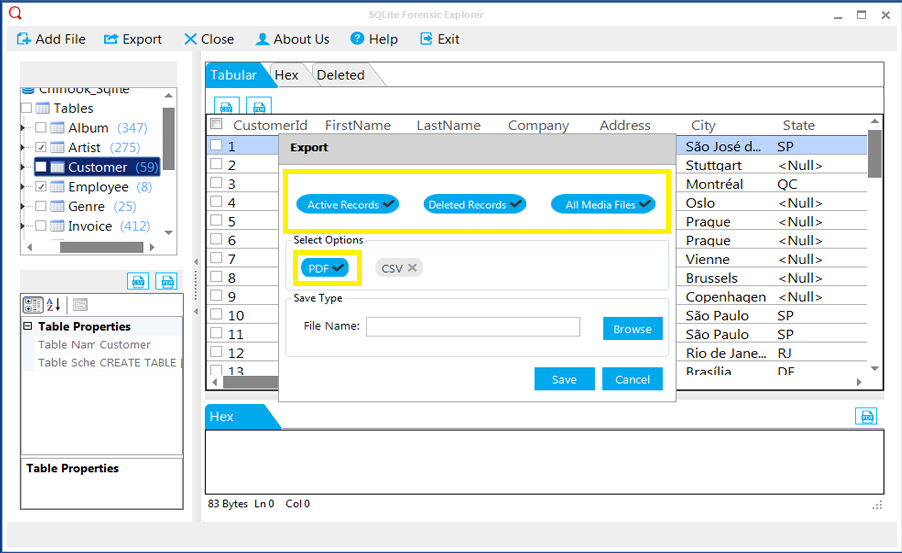Click lower splitter arrow beside properties panel
The image size is (902, 553).
[196, 311]
